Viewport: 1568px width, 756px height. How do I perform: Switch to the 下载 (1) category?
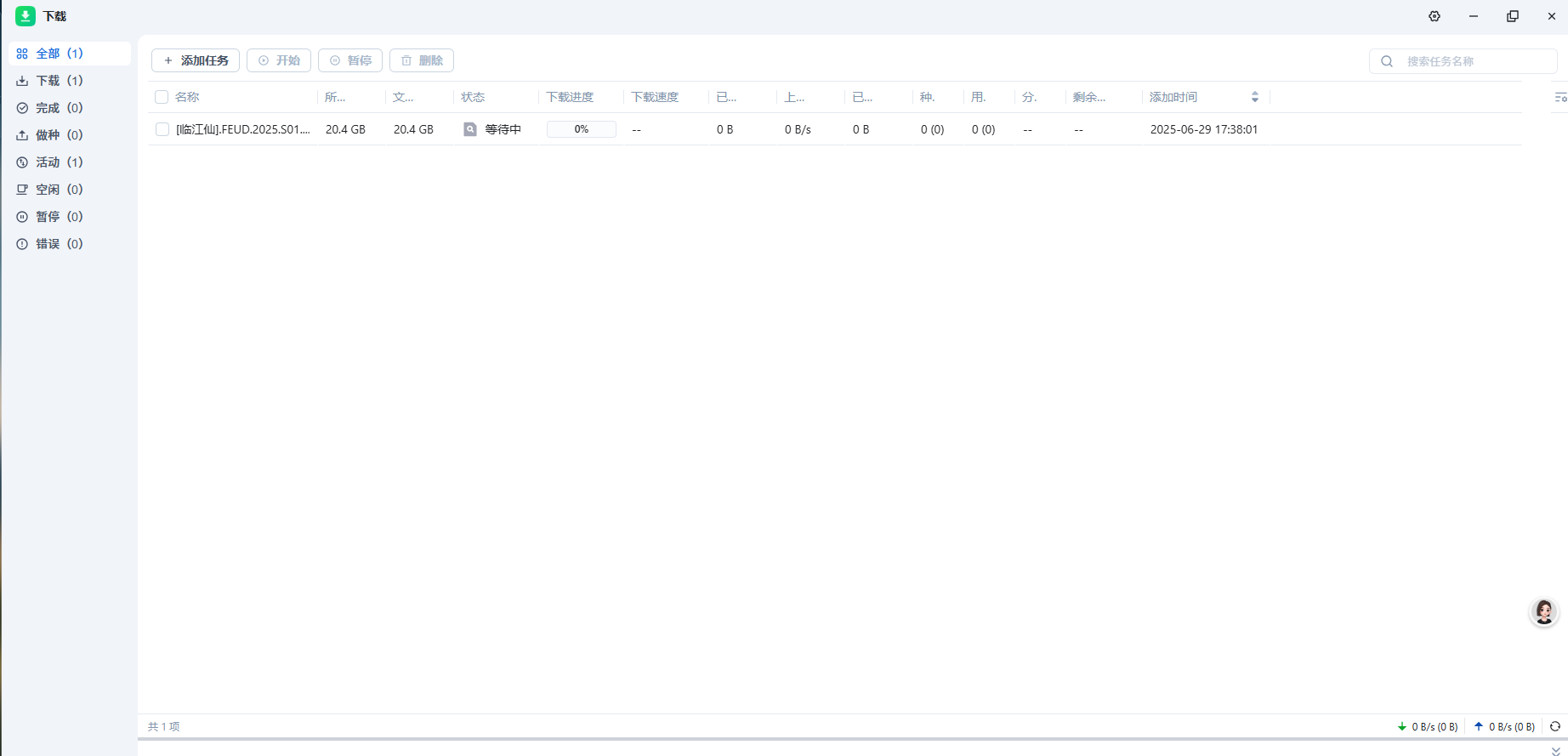tap(70, 81)
